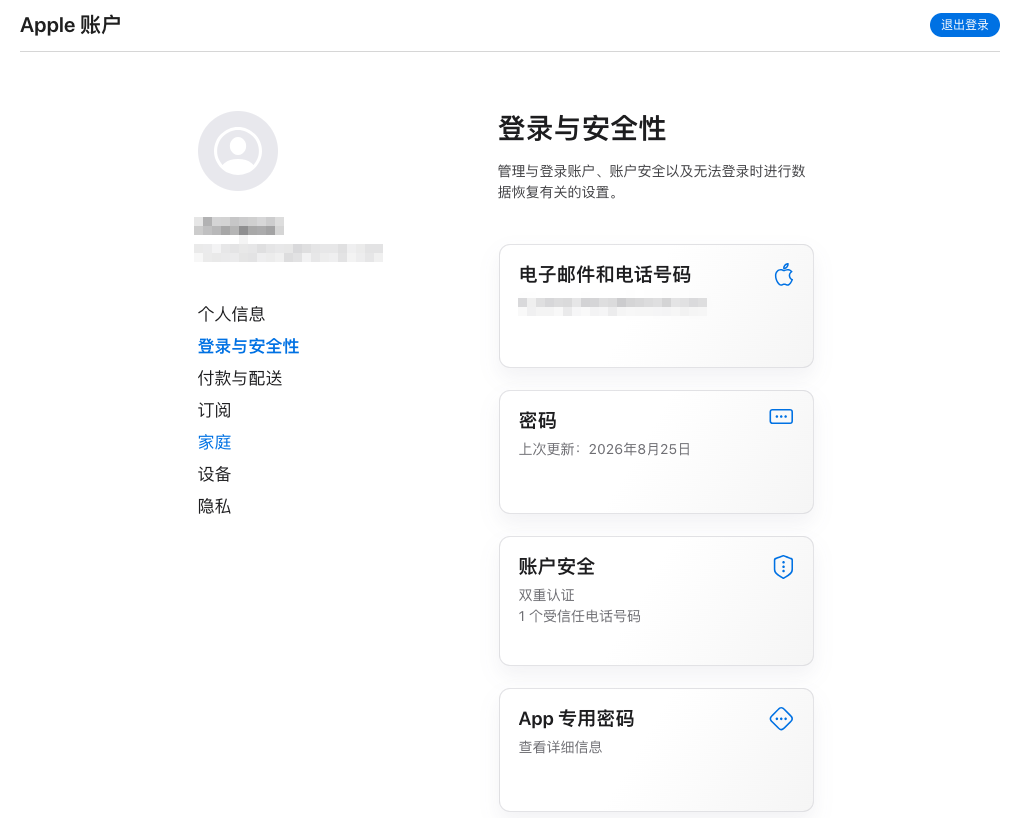Click the Apple 账户 header title
Screen dimensions: 1019x818
point(70,25)
